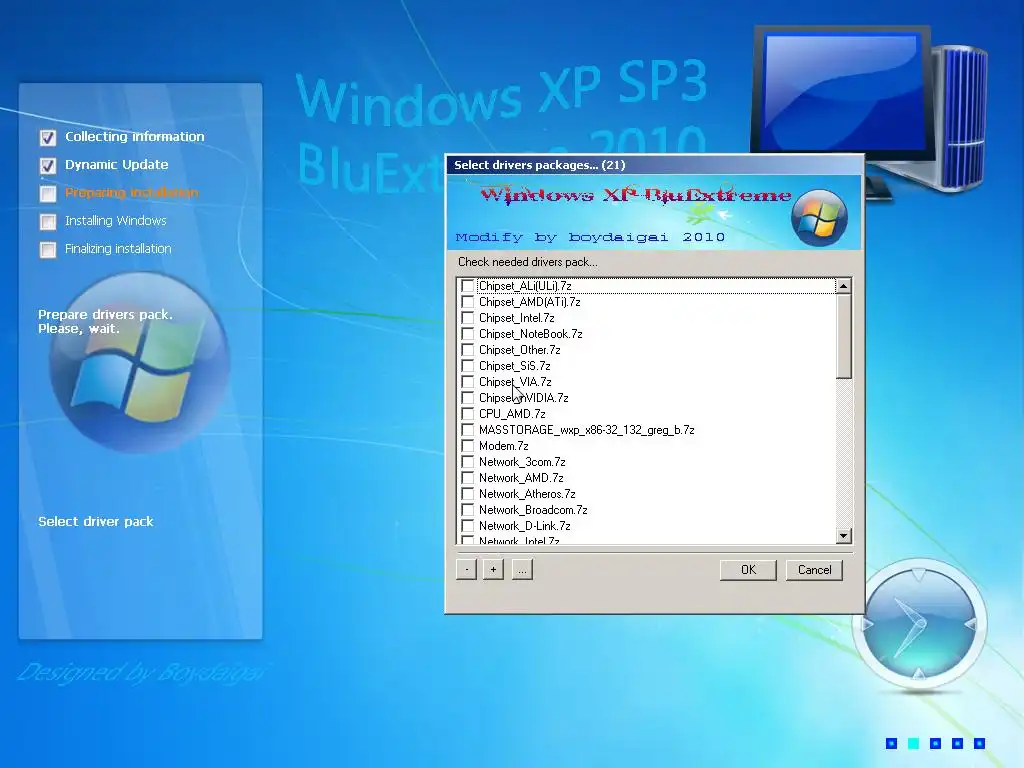Enable the Chipset_Intel.7z driver pack
This screenshot has height=768, width=1024.
[468, 318]
